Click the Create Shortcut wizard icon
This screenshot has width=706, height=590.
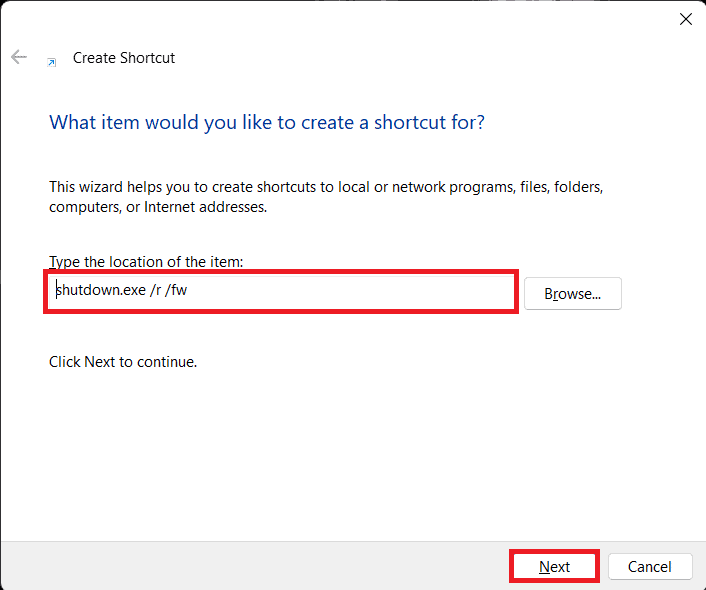[x=52, y=61]
